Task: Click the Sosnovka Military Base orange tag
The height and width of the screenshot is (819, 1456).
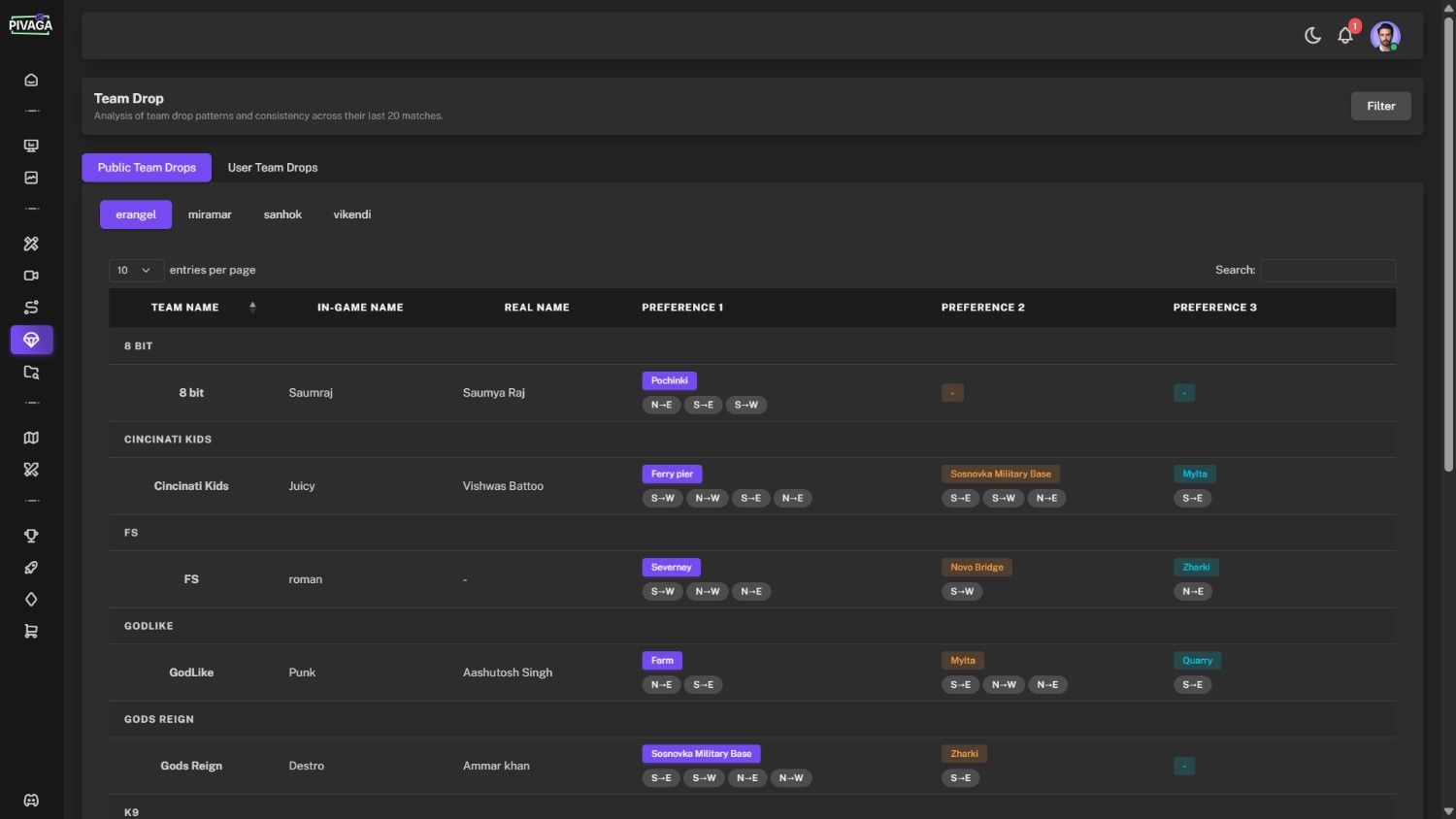Action: tap(1000, 475)
